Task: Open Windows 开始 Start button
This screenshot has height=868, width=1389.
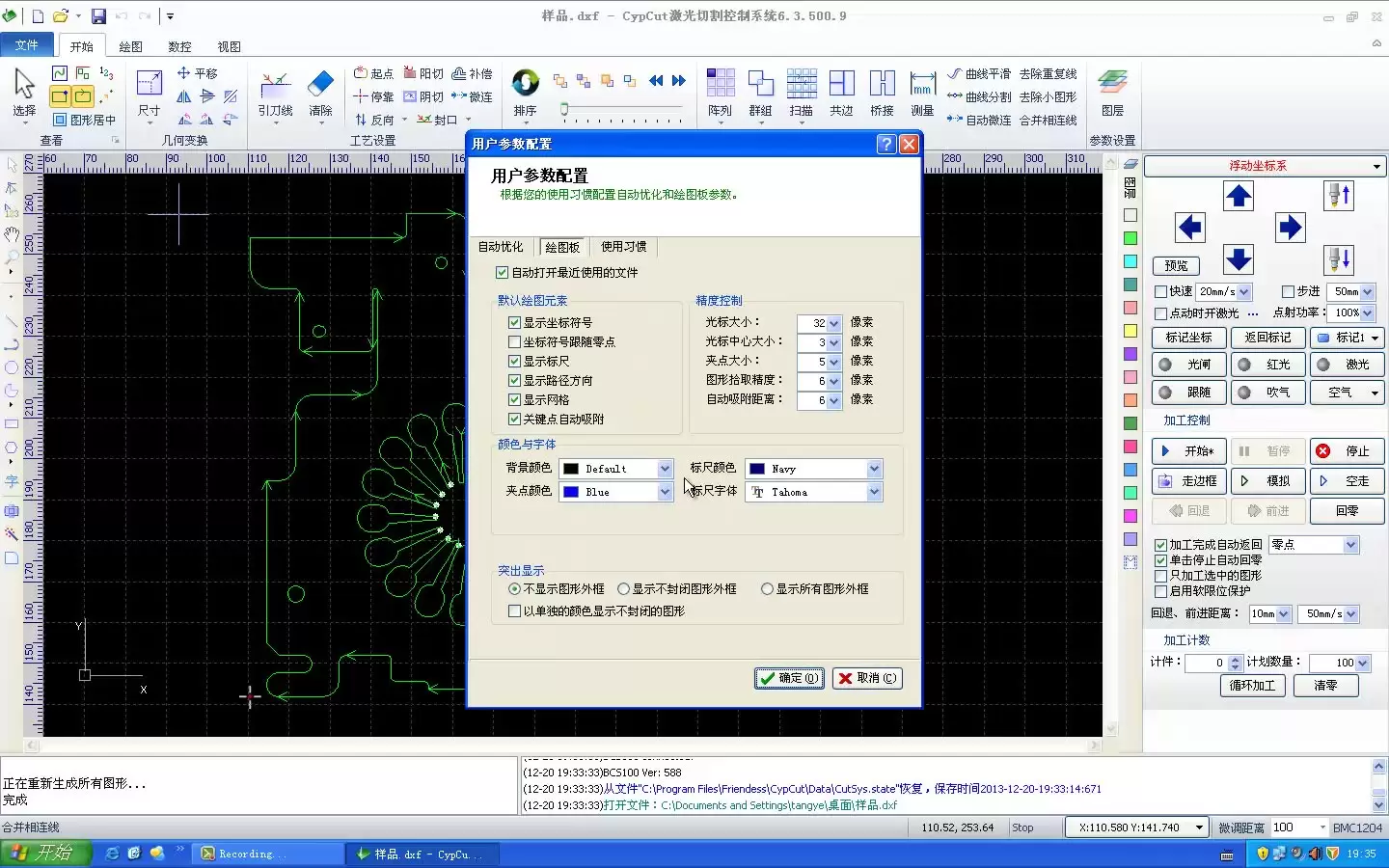Action: pyautogui.click(x=45, y=854)
